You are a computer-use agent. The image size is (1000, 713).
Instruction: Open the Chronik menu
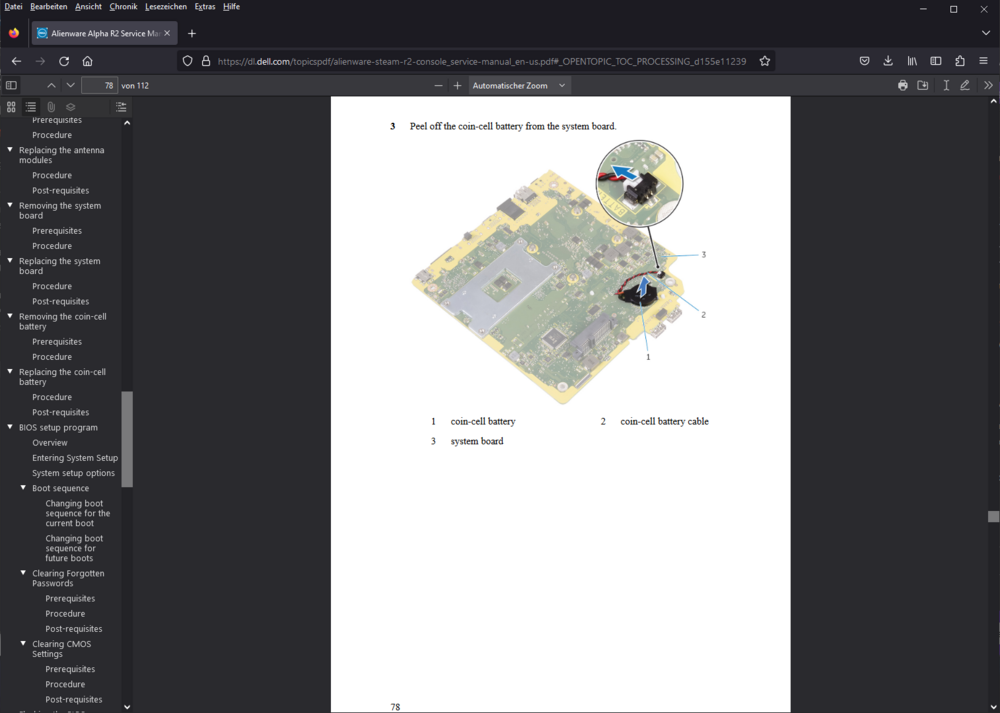(x=123, y=7)
